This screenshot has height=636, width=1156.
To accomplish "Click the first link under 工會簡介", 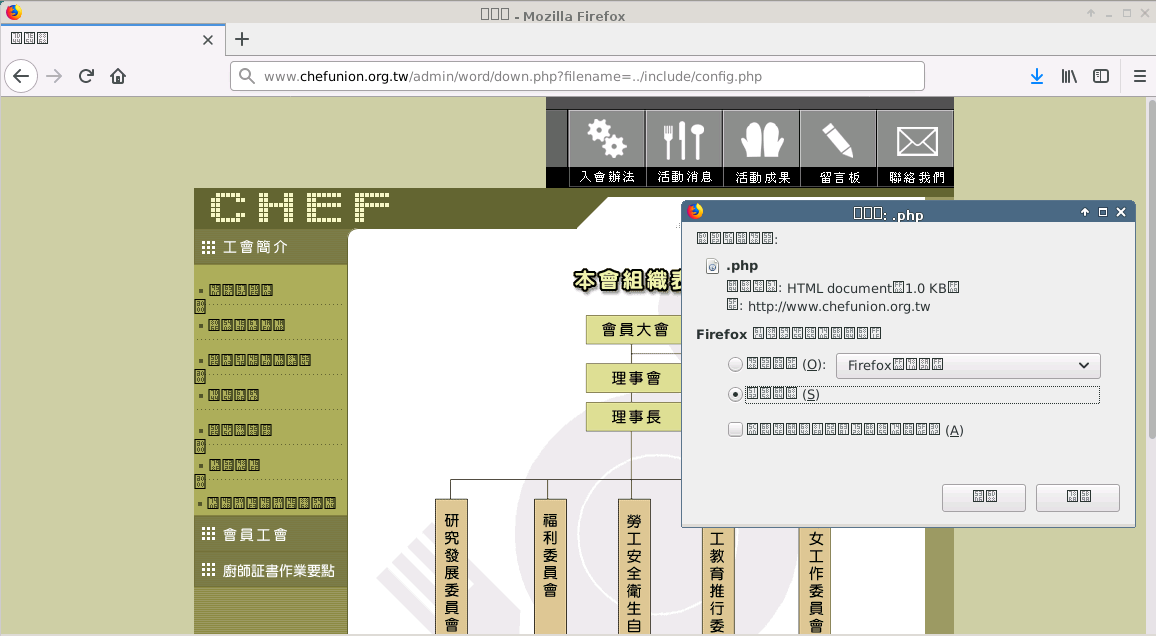I will [240, 290].
